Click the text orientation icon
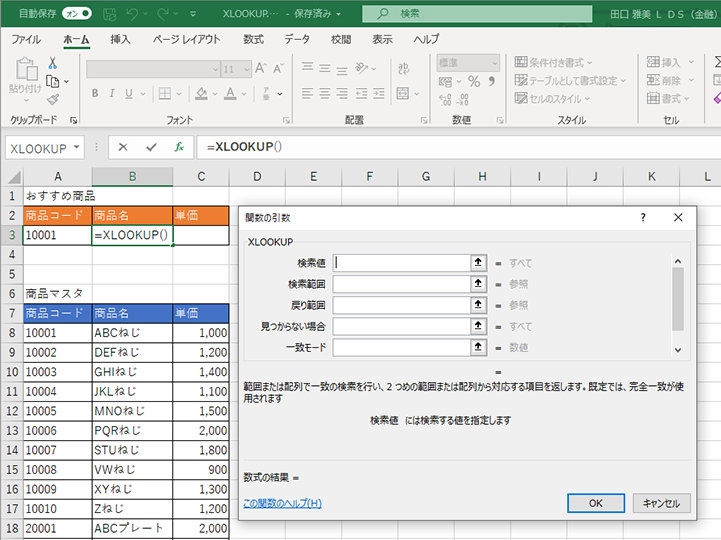Viewport: 721px width, 540px height. tap(361, 68)
